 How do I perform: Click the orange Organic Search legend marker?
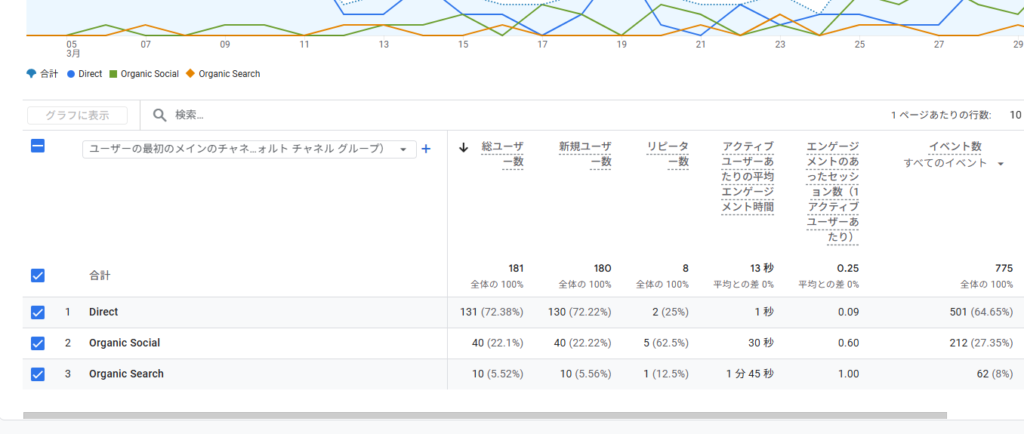tap(191, 74)
